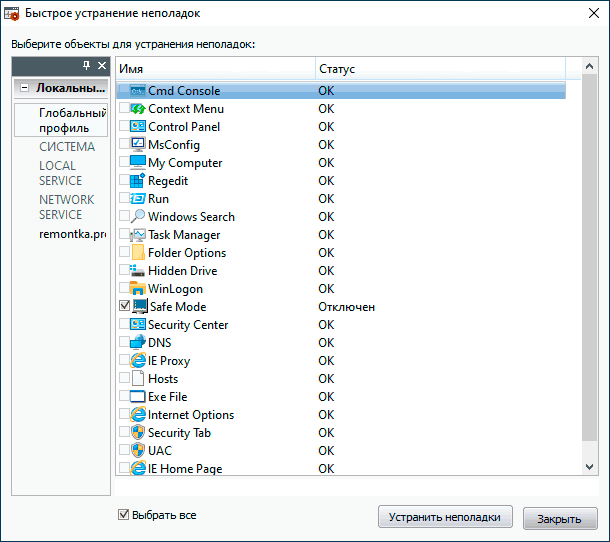The image size is (610, 542).
Task: Sort by the Имя column header
Action: tap(216, 69)
